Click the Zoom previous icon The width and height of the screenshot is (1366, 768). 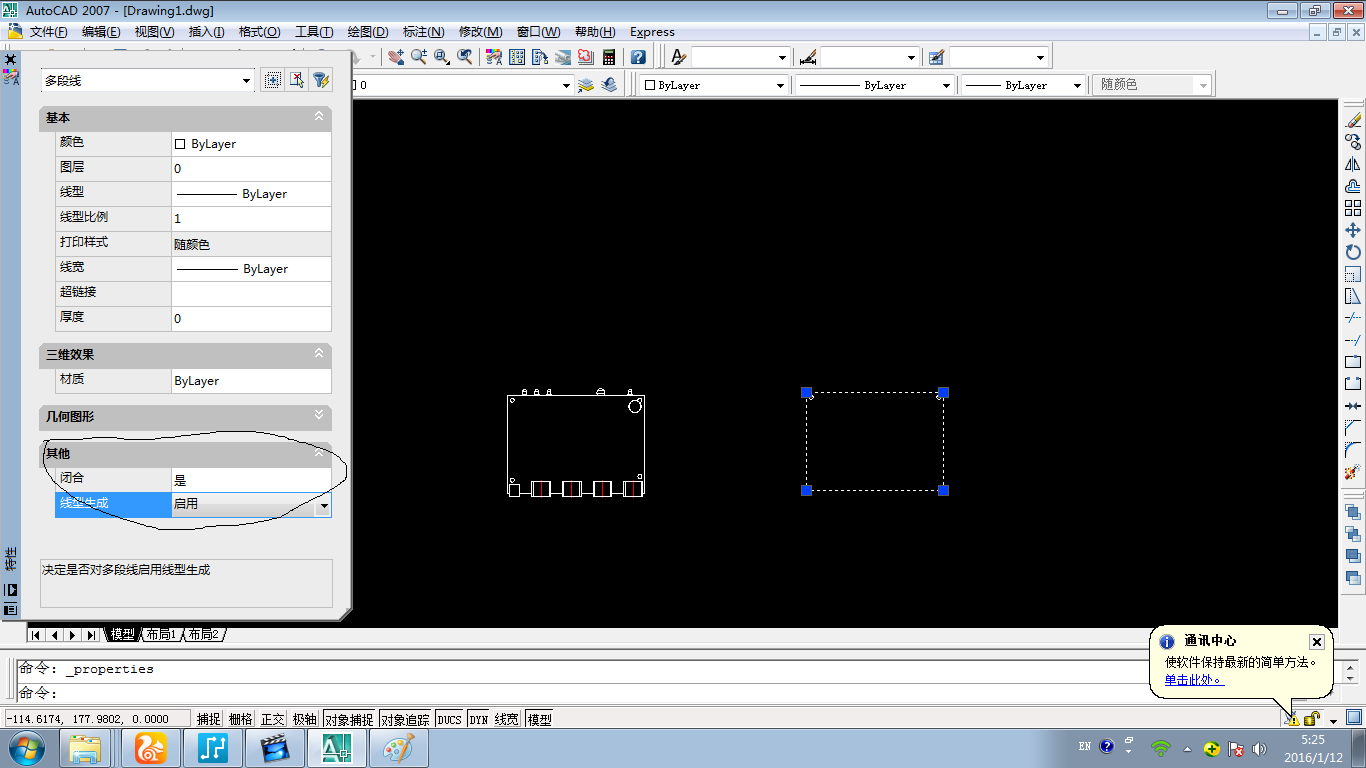[x=465, y=57]
